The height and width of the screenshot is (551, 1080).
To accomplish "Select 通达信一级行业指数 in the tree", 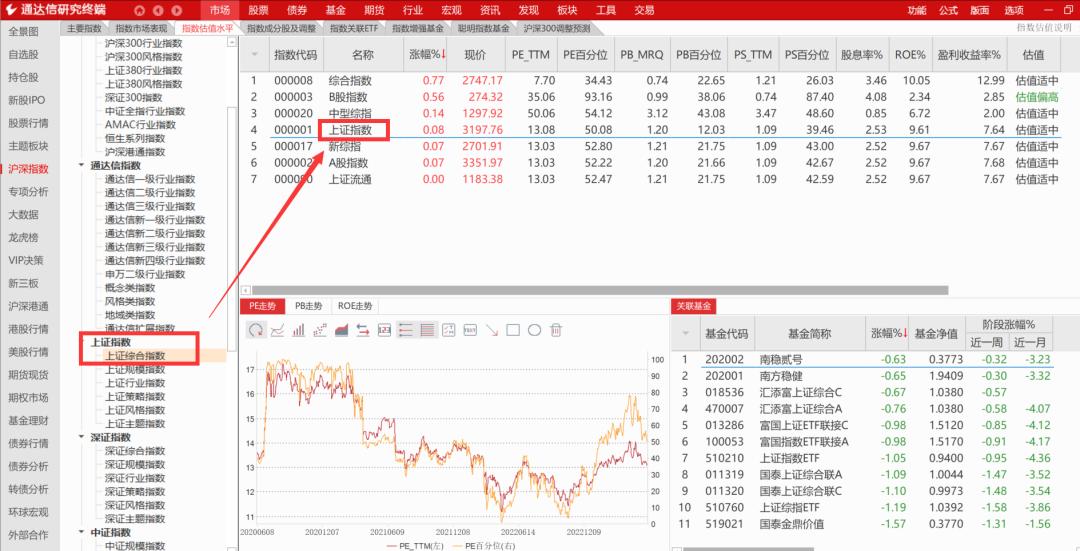I will click(150, 179).
